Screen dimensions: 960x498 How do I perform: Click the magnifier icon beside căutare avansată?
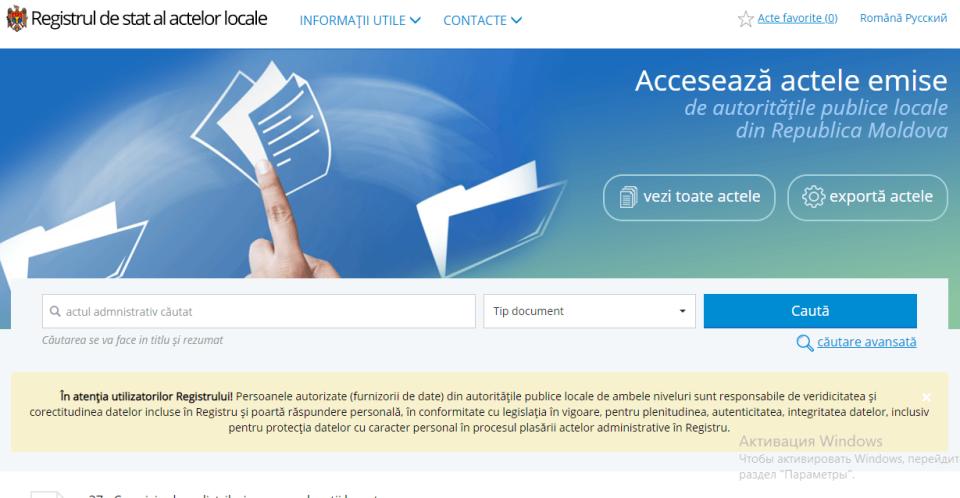click(x=804, y=342)
